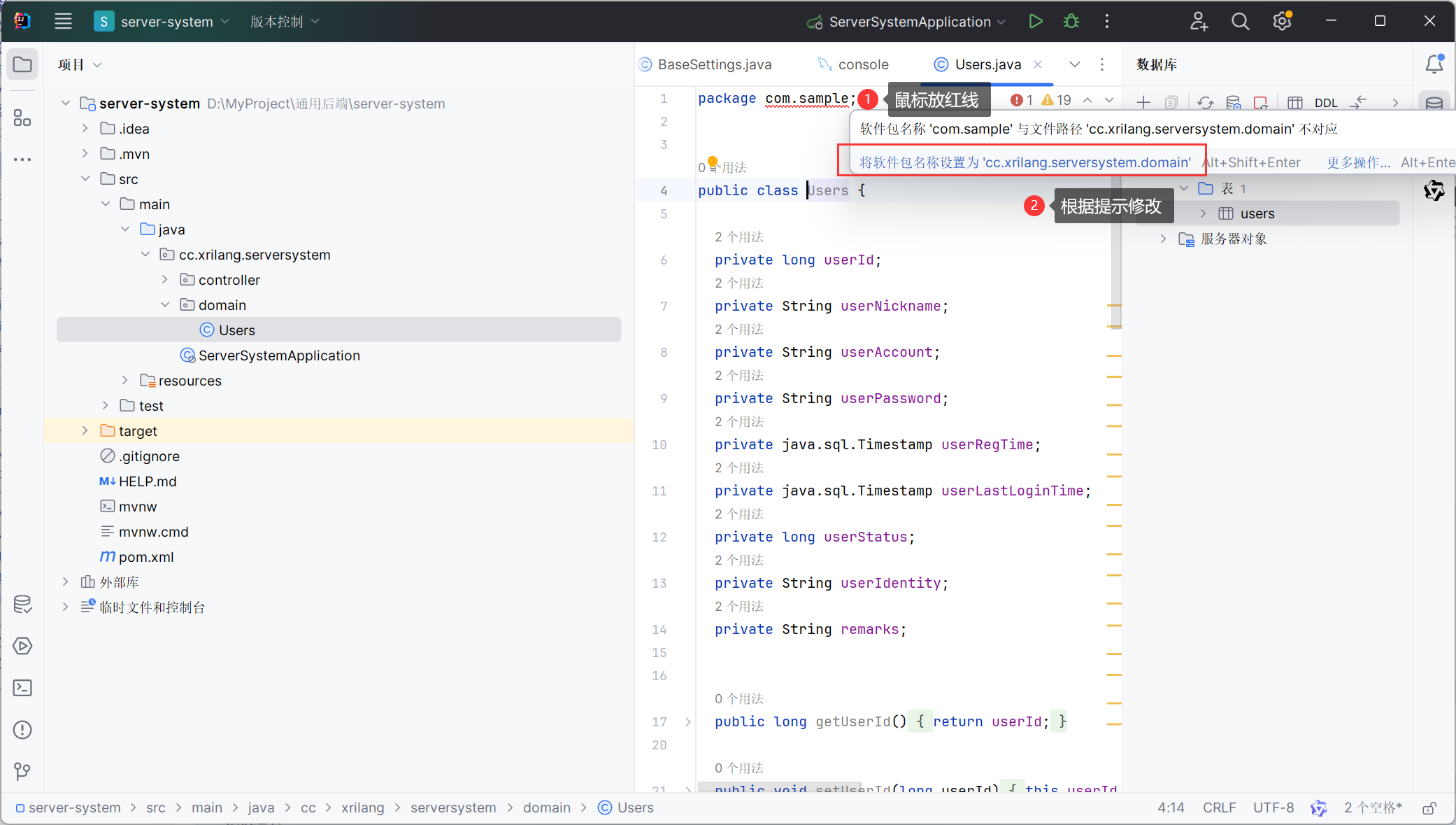The image size is (1456, 825).
Task: Go to next highlighted error arrow
Action: pos(1109,100)
